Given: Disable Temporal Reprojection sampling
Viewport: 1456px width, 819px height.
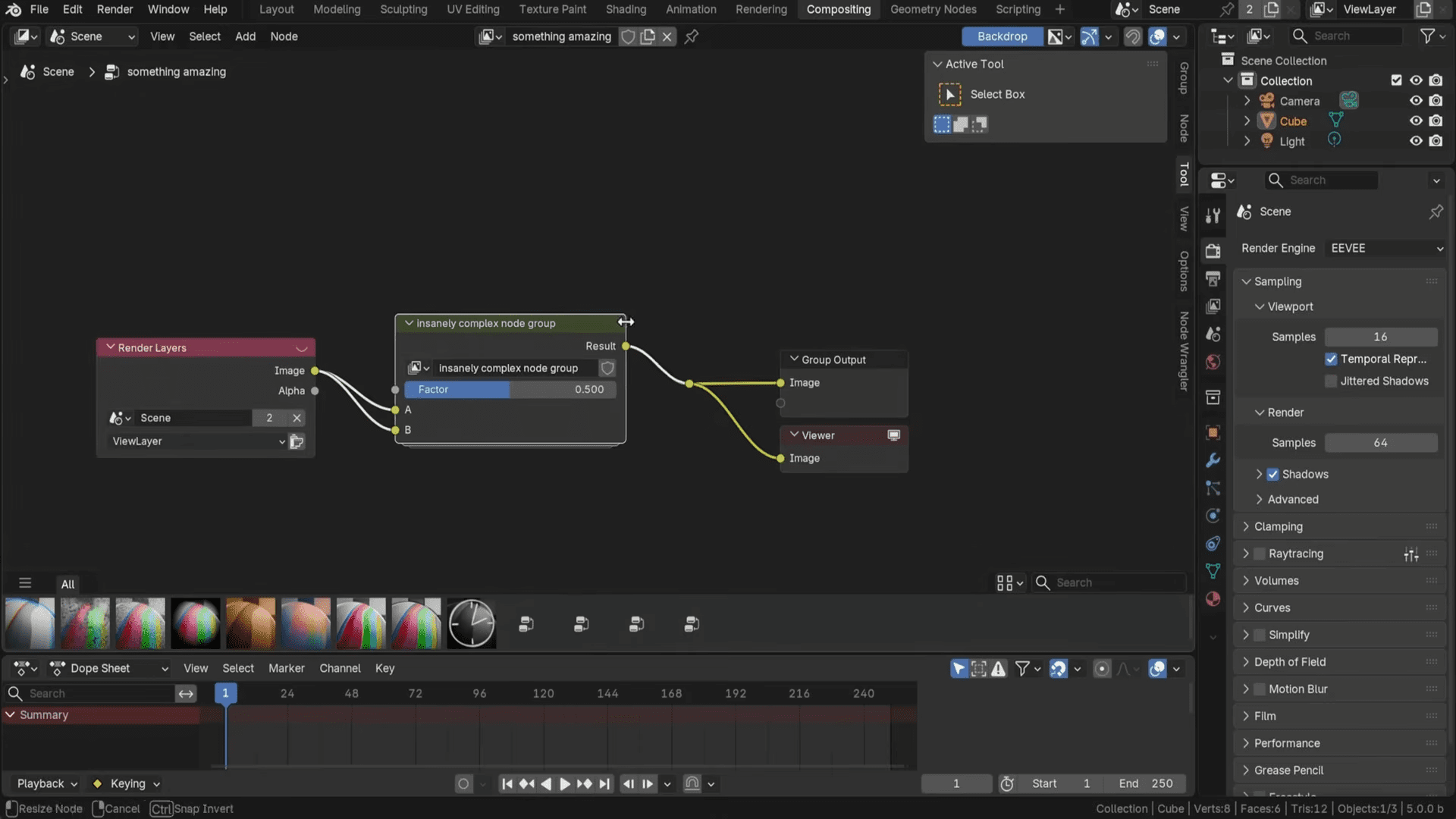Looking at the screenshot, I should (1331, 359).
